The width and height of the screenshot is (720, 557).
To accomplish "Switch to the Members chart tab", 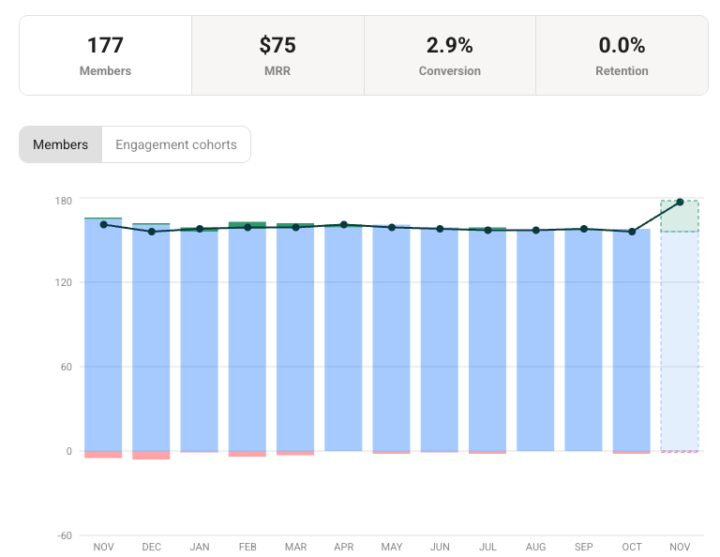I will point(60,144).
